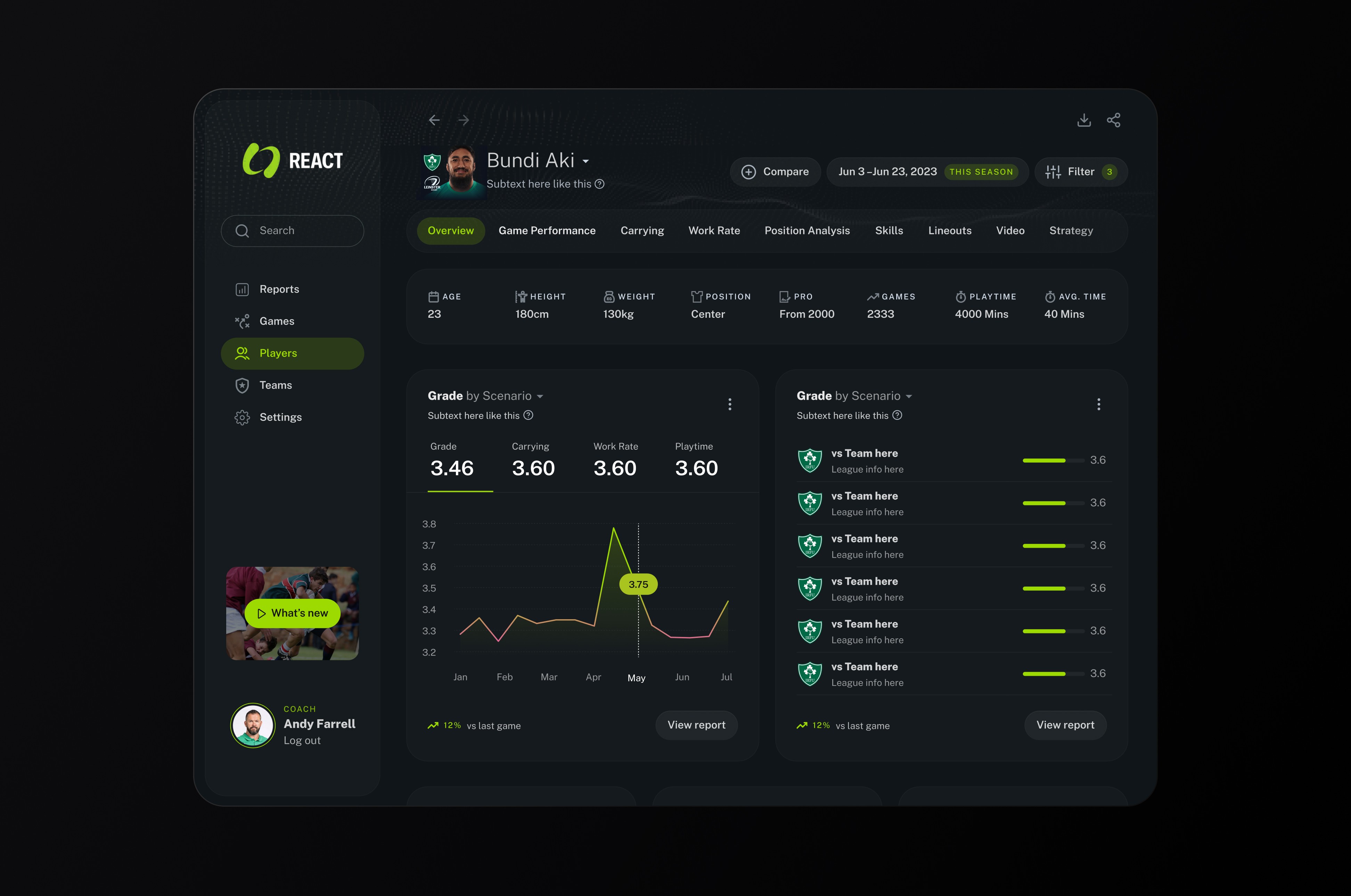Switch to the Position Analysis tab
The height and width of the screenshot is (896, 1351).
[807, 231]
